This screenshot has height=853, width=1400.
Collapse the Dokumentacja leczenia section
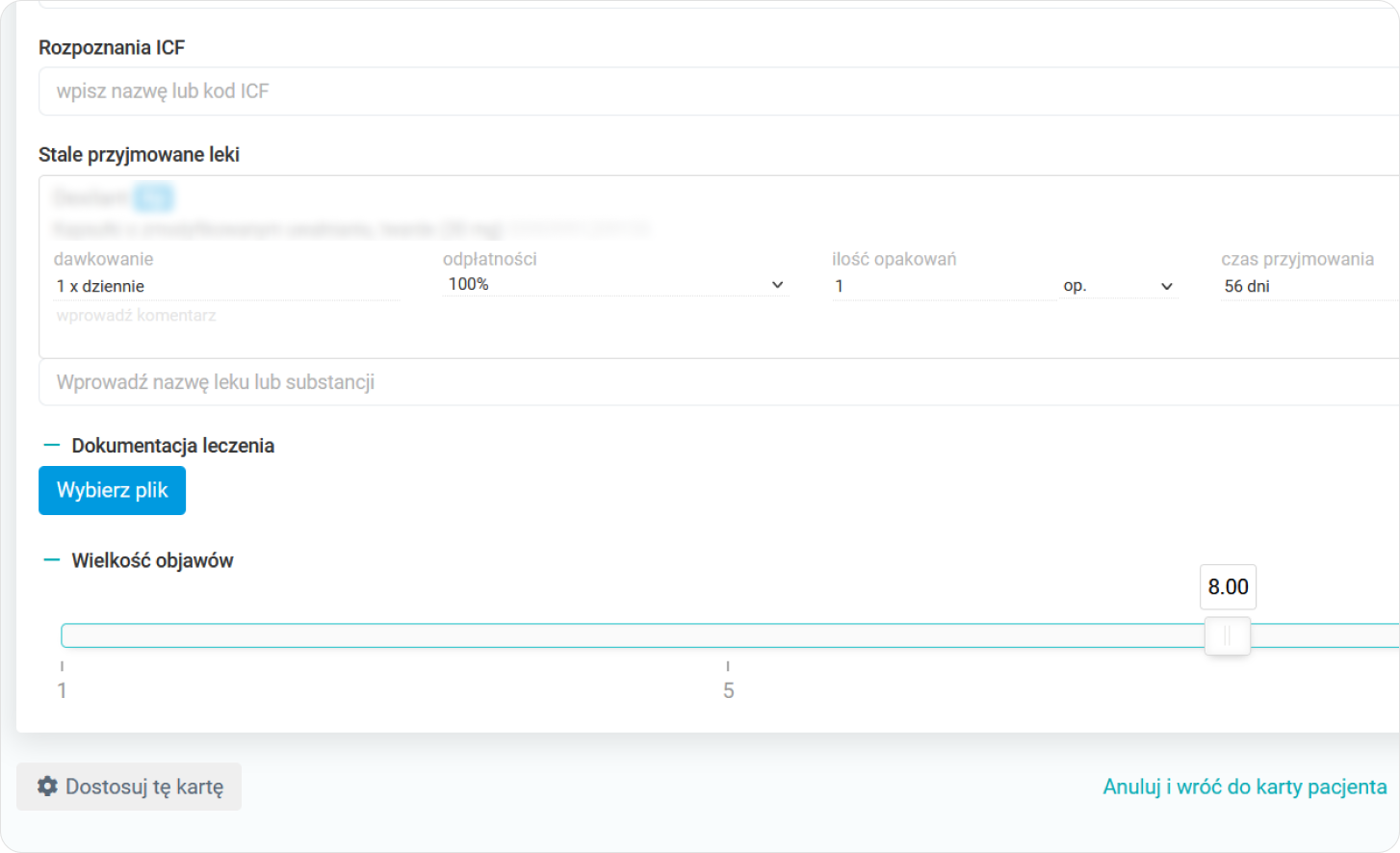point(52,446)
